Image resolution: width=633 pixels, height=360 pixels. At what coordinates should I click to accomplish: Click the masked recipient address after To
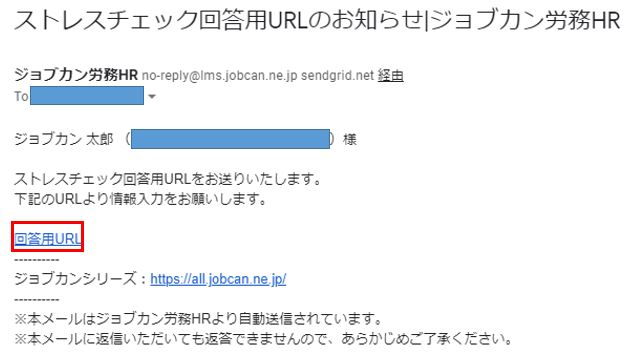coord(87,96)
